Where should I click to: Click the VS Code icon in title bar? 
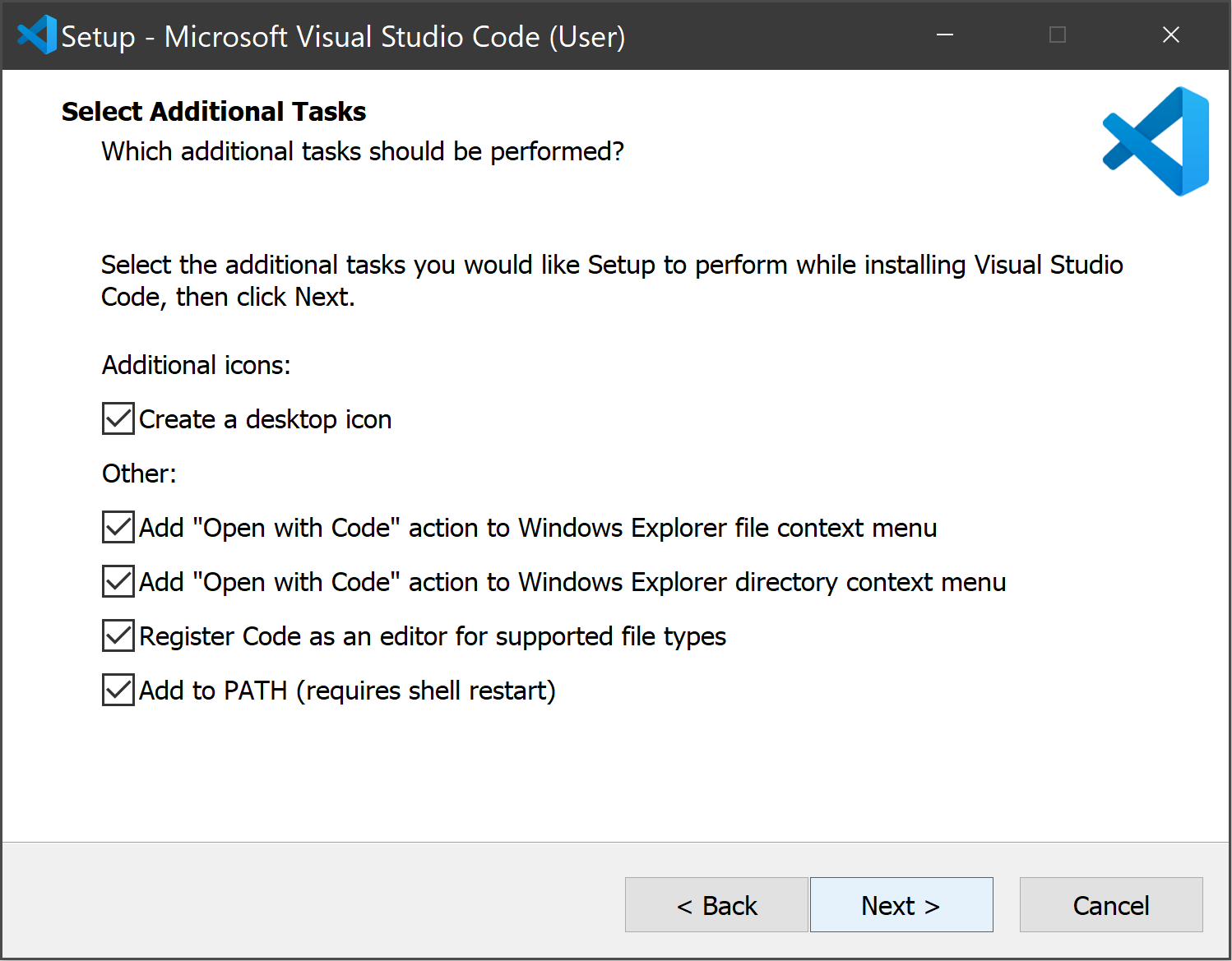tap(36, 35)
